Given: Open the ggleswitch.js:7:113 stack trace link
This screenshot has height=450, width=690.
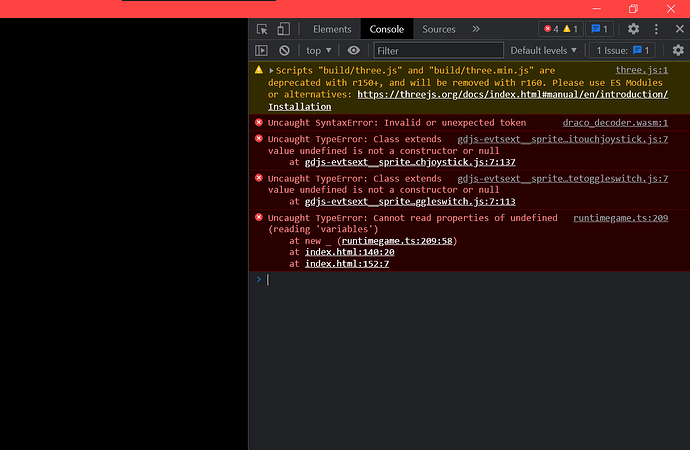Looking at the screenshot, I should point(410,201).
